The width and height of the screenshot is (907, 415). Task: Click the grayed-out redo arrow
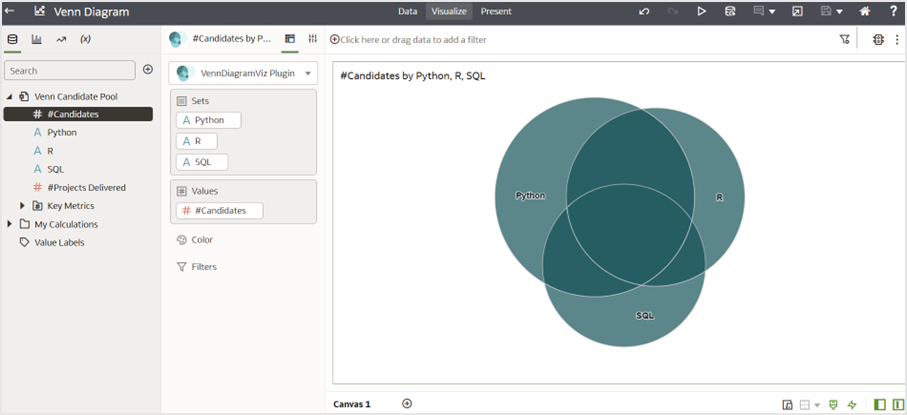(x=672, y=11)
